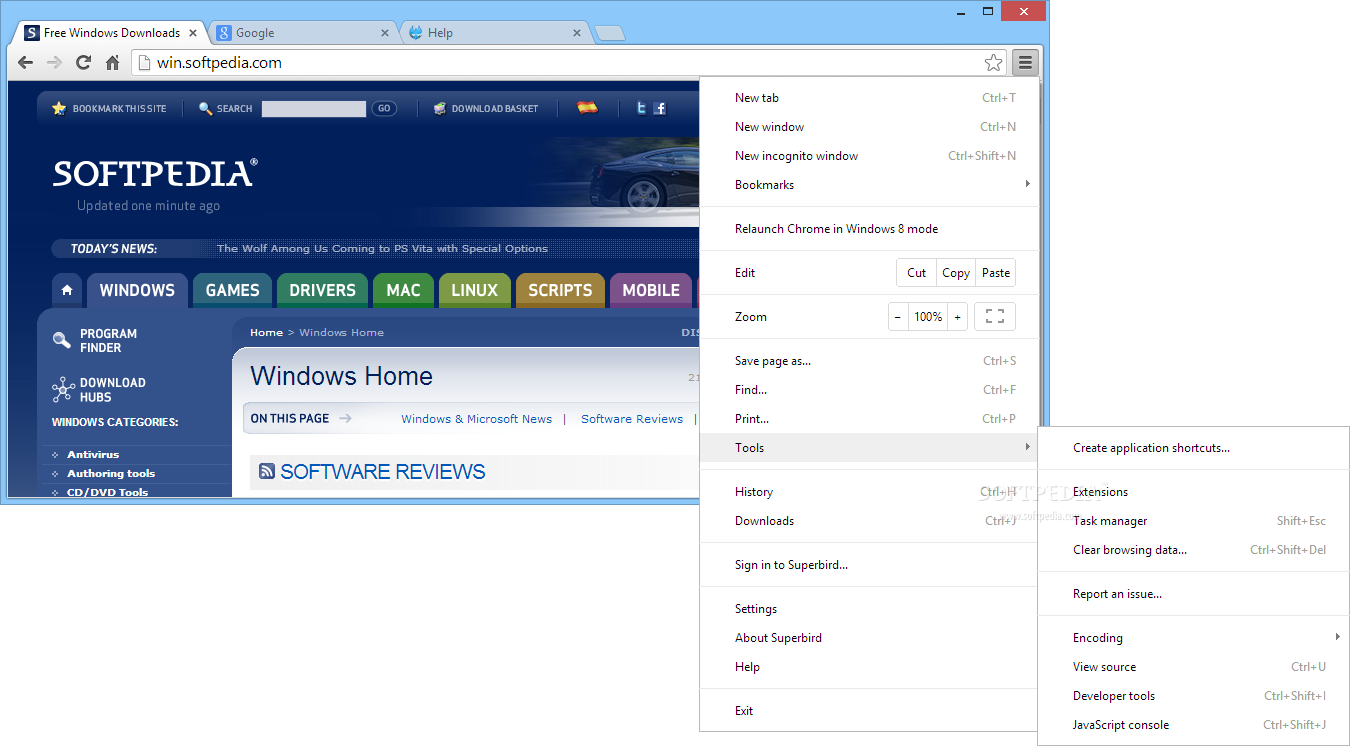Close the Google tab
The image size is (1350, 746).
385,33
